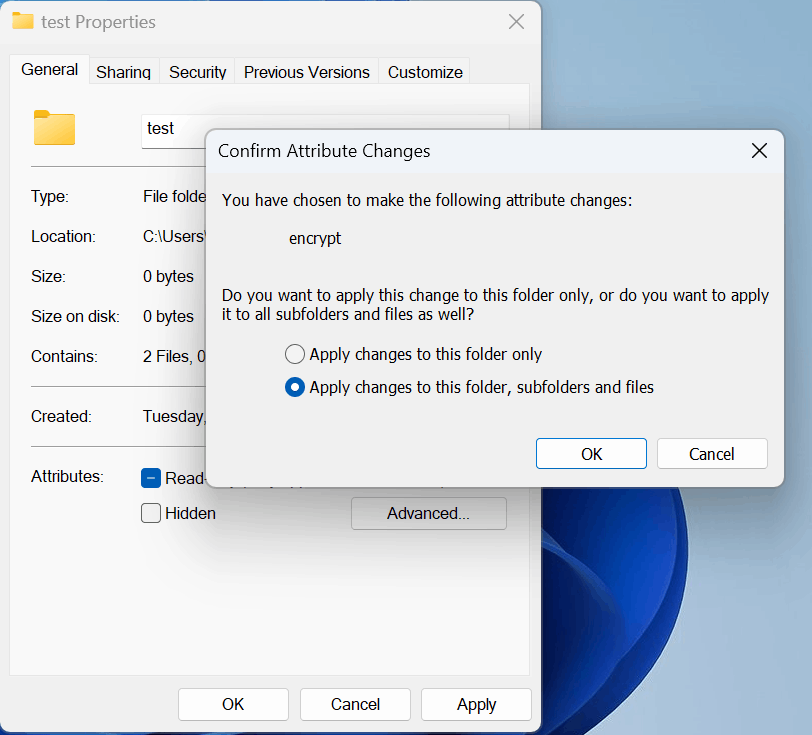This screenshot has height=735, width=812.
Task: Click the large folder icon in General tab
Action: pos(54,127)
